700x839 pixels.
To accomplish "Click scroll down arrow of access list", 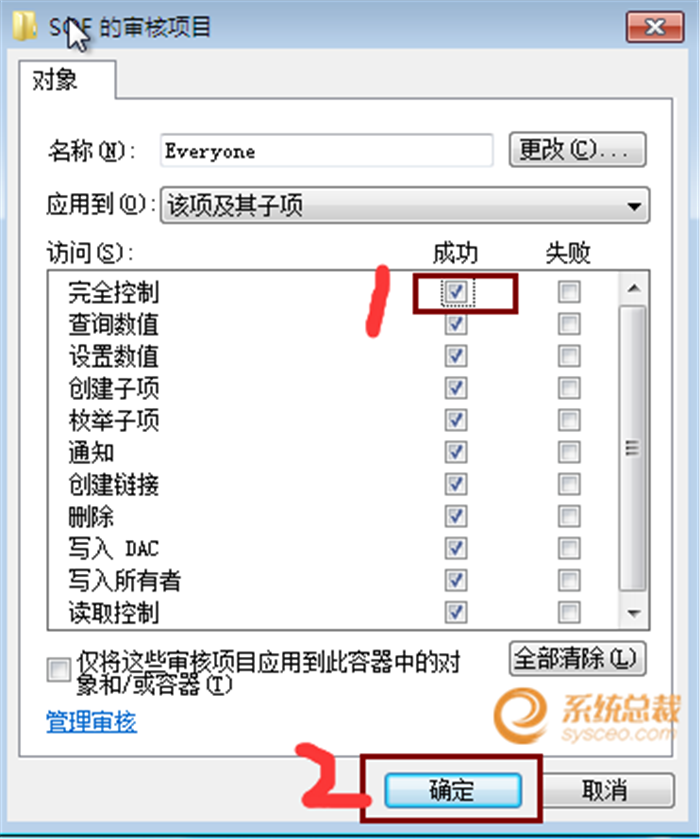I will click(x=634, y=613).
